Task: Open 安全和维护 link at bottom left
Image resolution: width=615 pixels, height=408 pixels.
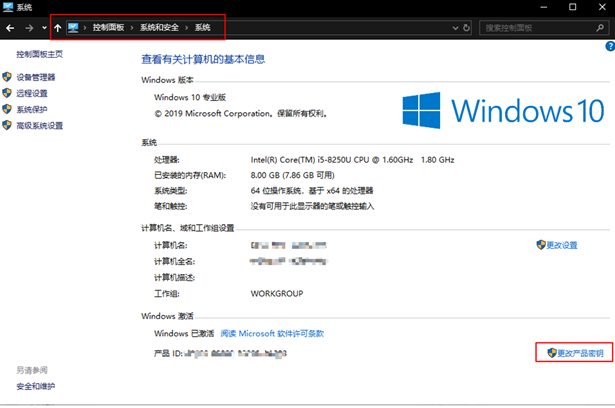Action: tap(36, 386)
